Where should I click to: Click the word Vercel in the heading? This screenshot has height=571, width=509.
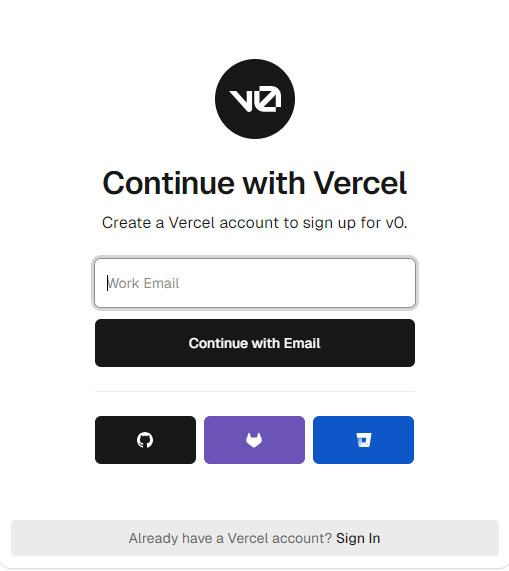click(360, 183)
